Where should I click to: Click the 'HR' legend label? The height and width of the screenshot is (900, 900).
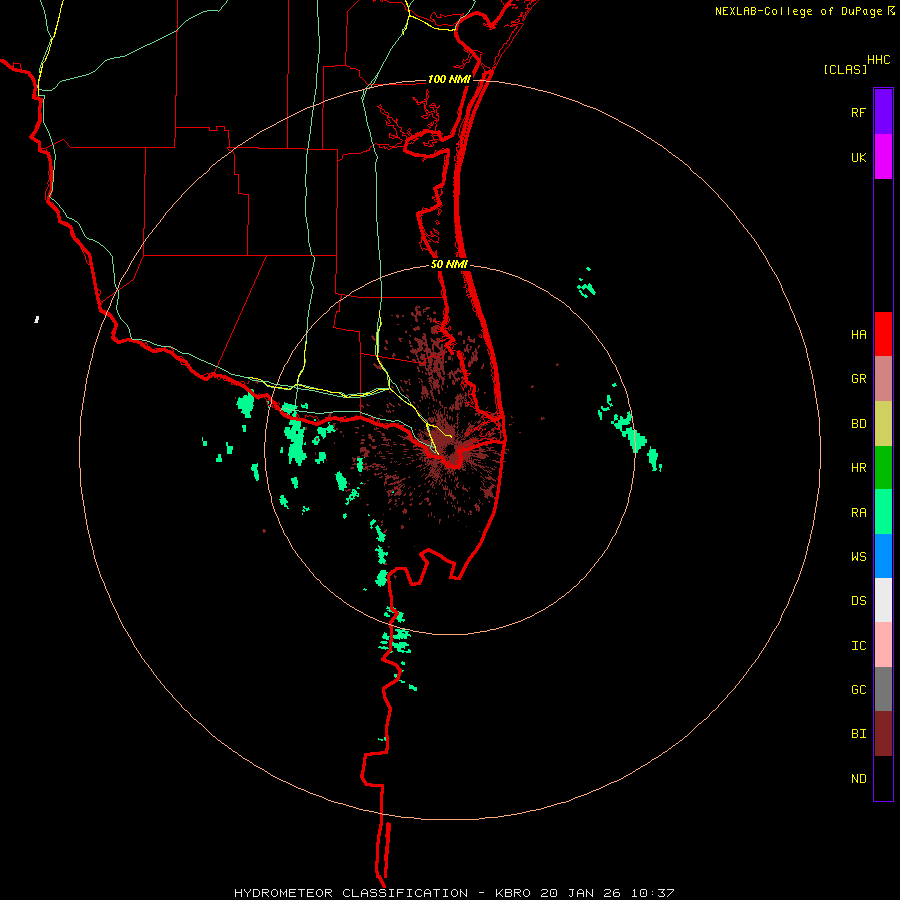(858, 468)
